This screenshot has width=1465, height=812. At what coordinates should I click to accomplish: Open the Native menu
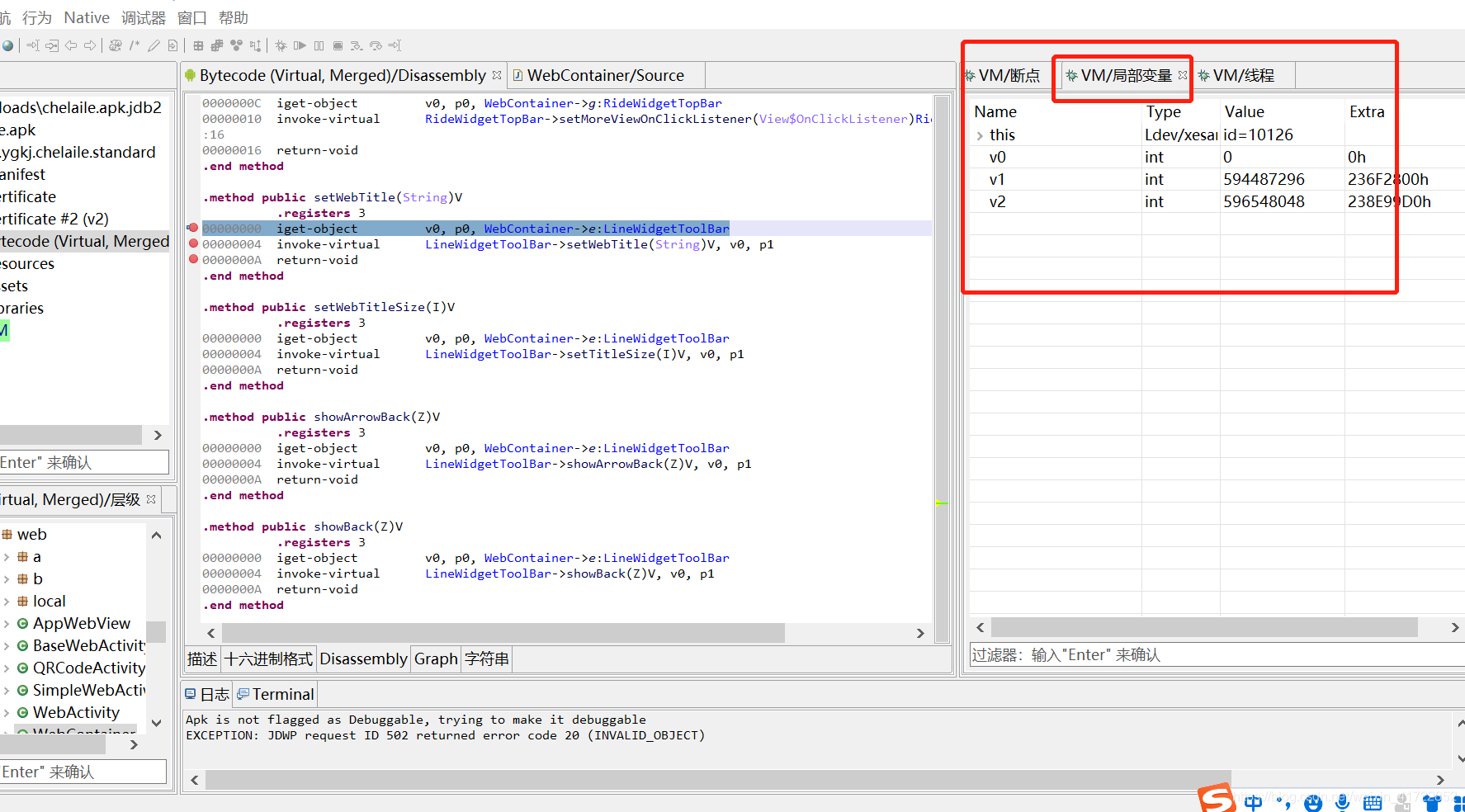point(87,17)
